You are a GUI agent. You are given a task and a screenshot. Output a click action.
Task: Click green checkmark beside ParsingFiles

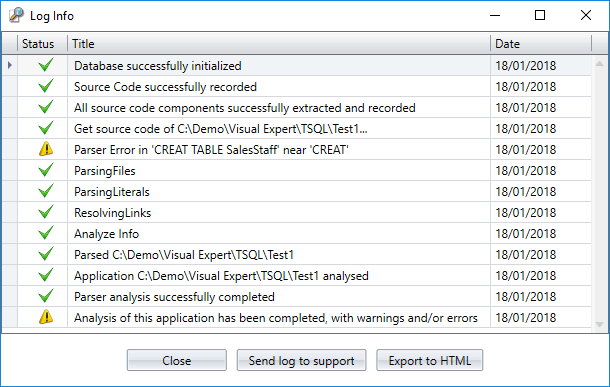point(46,170)
